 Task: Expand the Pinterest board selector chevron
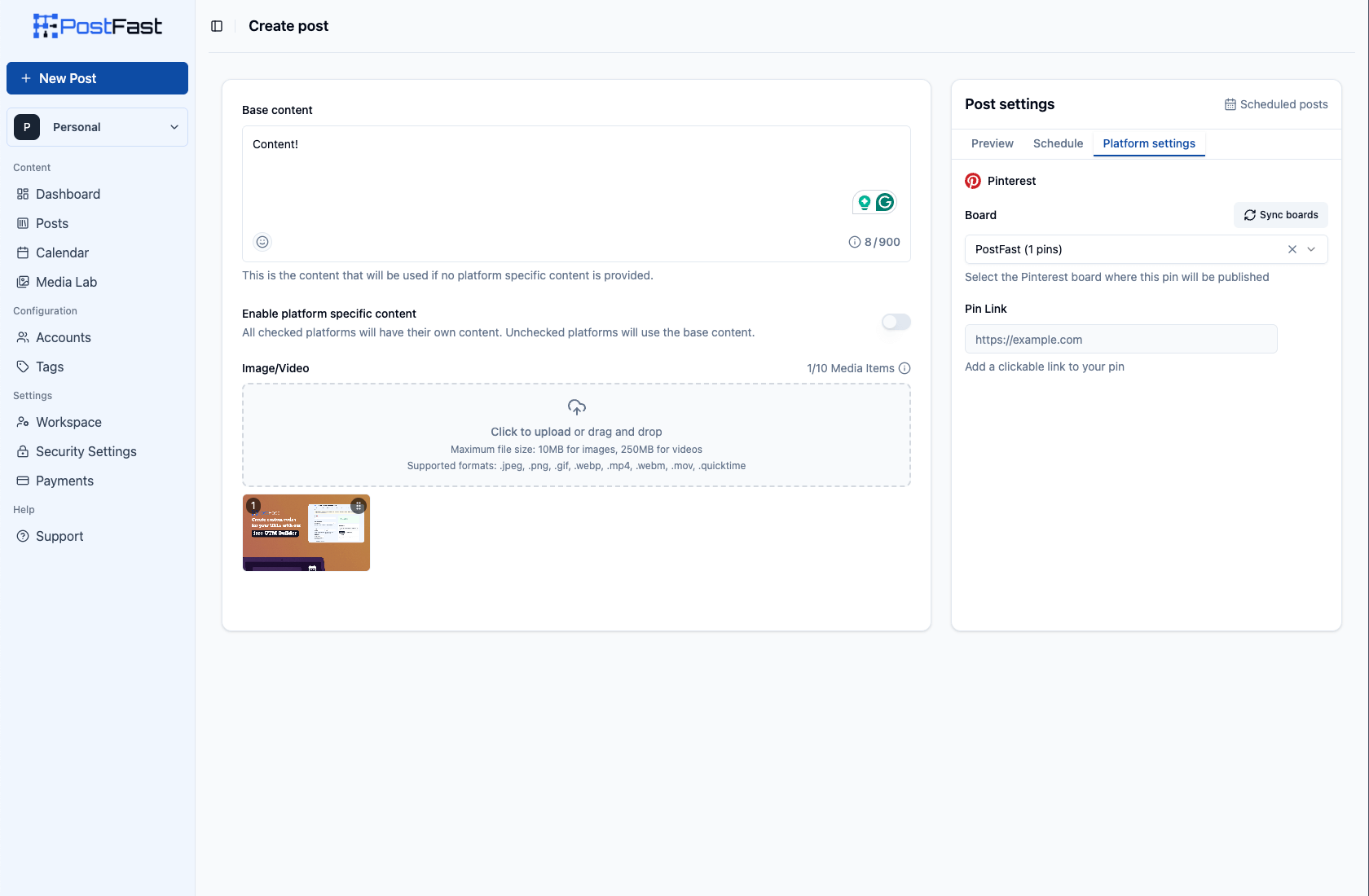click(1311, 249)
